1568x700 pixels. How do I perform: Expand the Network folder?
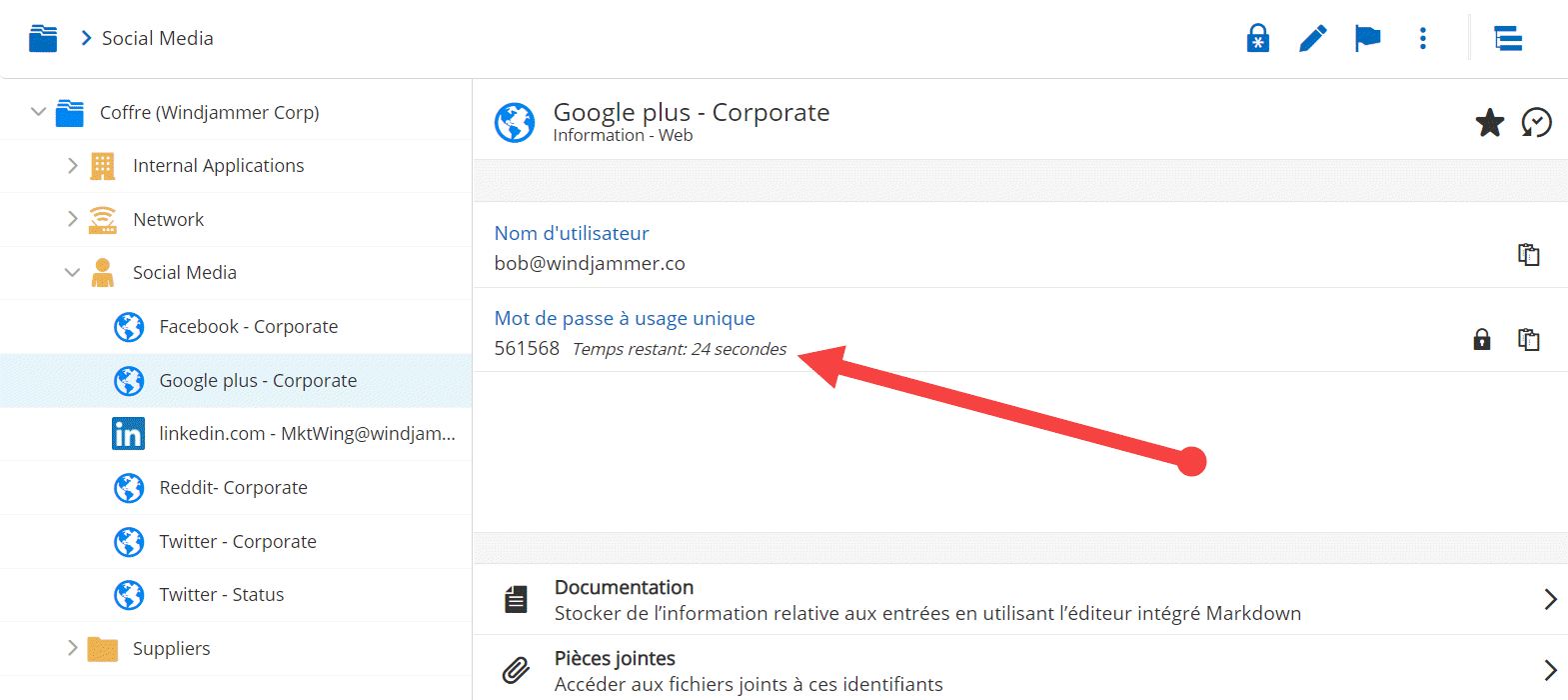tap(72, 219)
